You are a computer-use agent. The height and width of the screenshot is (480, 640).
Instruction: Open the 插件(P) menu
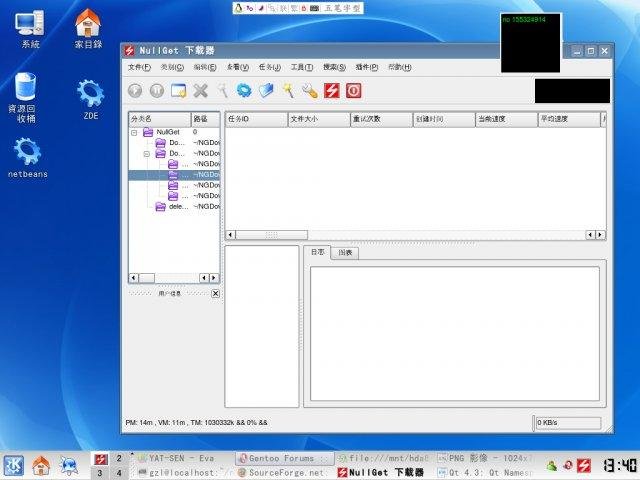pos(367,67)
